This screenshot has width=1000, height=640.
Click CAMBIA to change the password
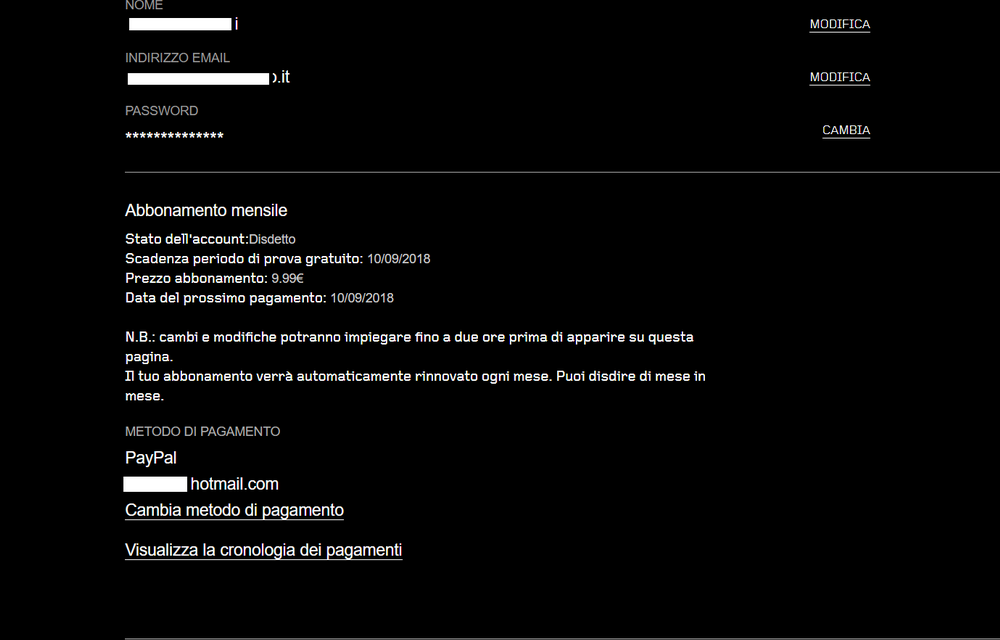point(846,130)
